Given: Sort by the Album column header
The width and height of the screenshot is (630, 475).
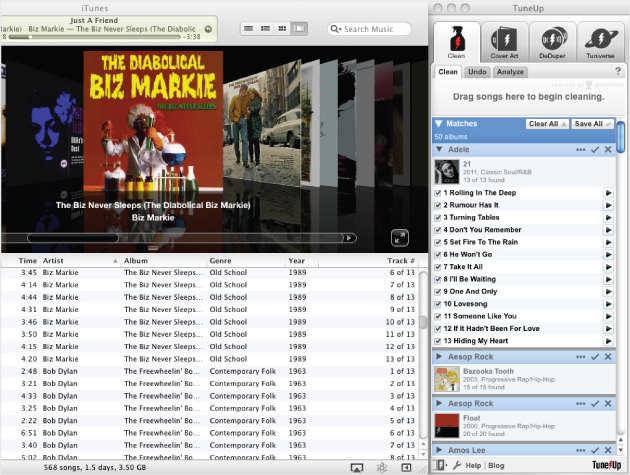Looking at the screenshot, I should click(x=164, y=260).
